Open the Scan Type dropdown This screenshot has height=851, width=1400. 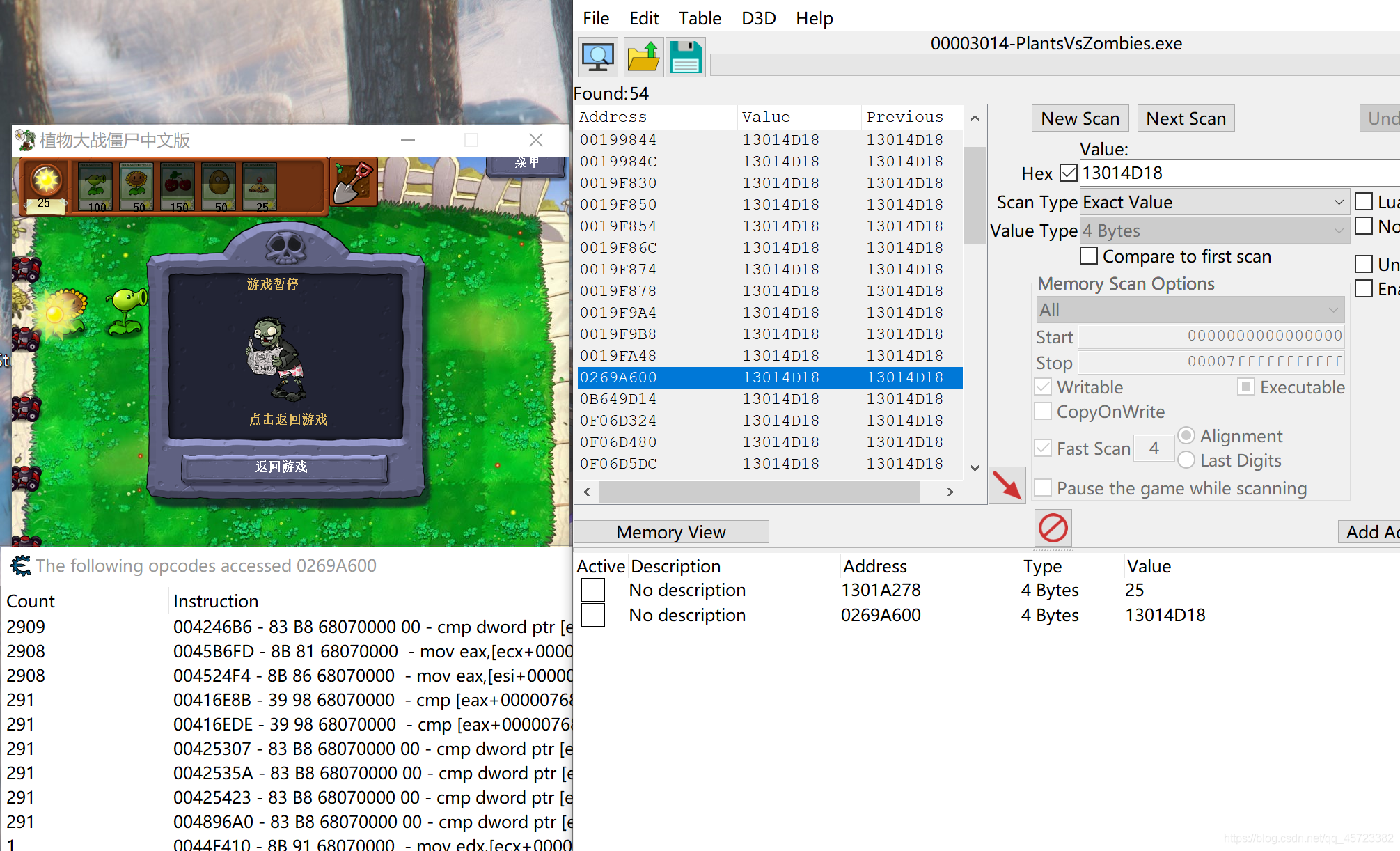click(x=1214, y=202)
